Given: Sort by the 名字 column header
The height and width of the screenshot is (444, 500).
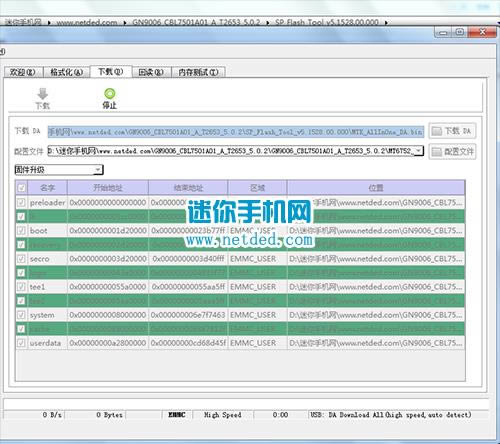Looking at the screenshot, I should [48, 188].
